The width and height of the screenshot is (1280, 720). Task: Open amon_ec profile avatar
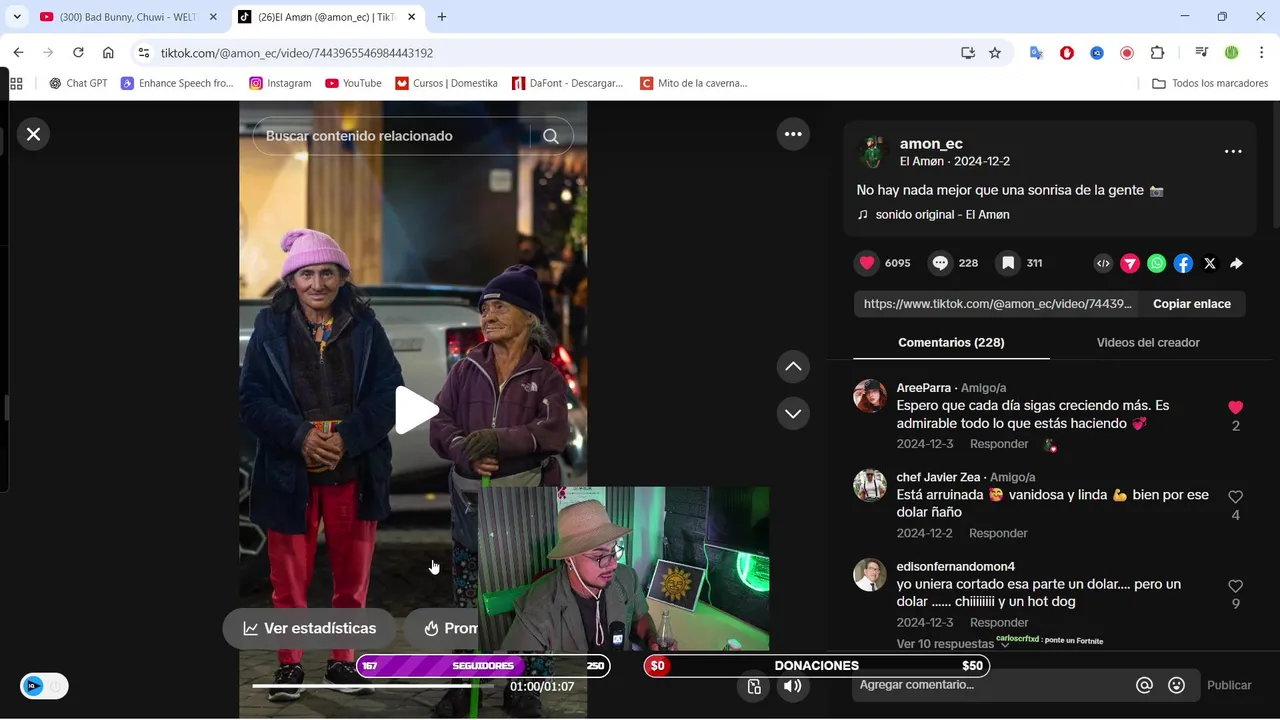[873, 152]
